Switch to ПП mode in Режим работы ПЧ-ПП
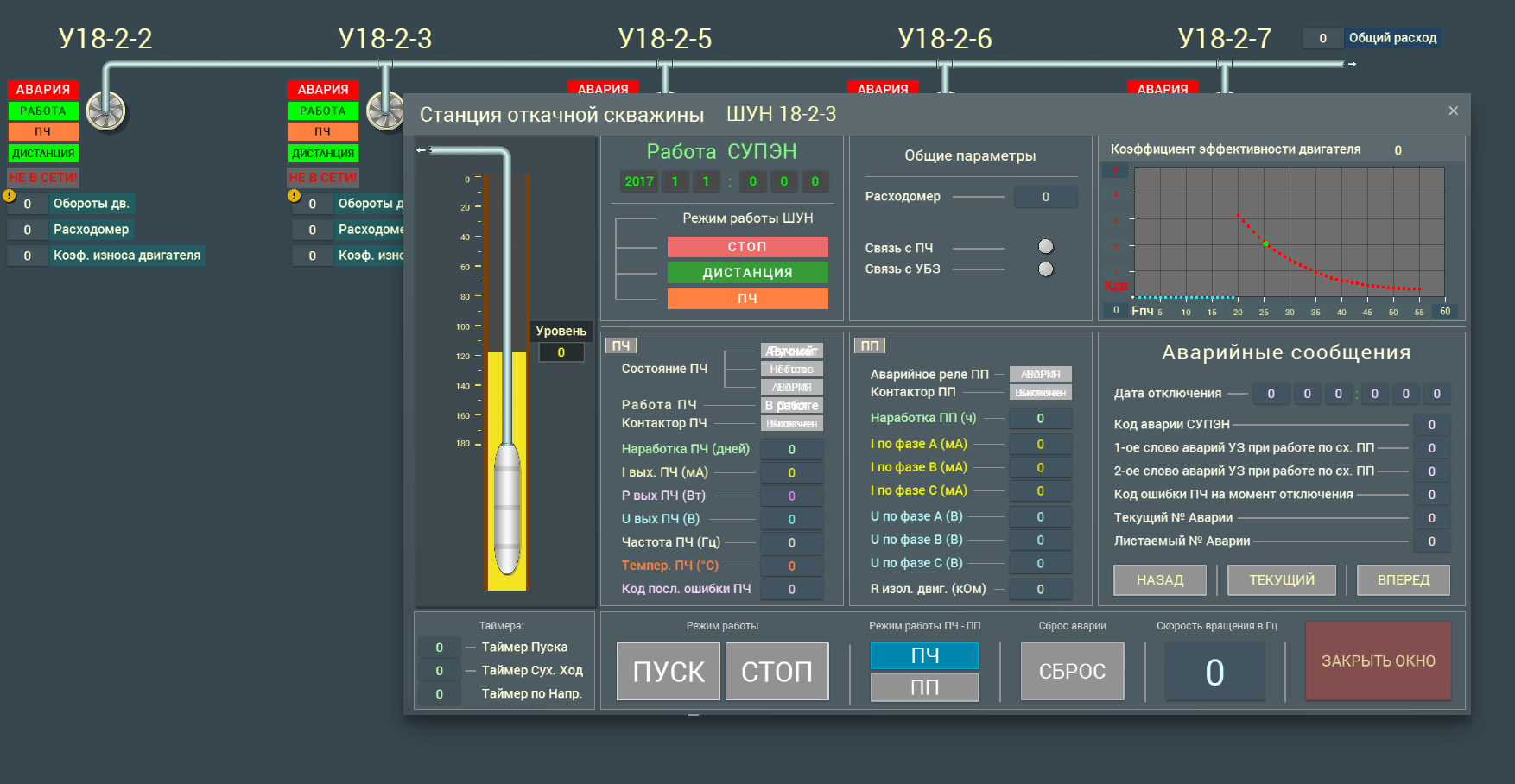This screenshot has height=784, width=1515. point(924,687)
